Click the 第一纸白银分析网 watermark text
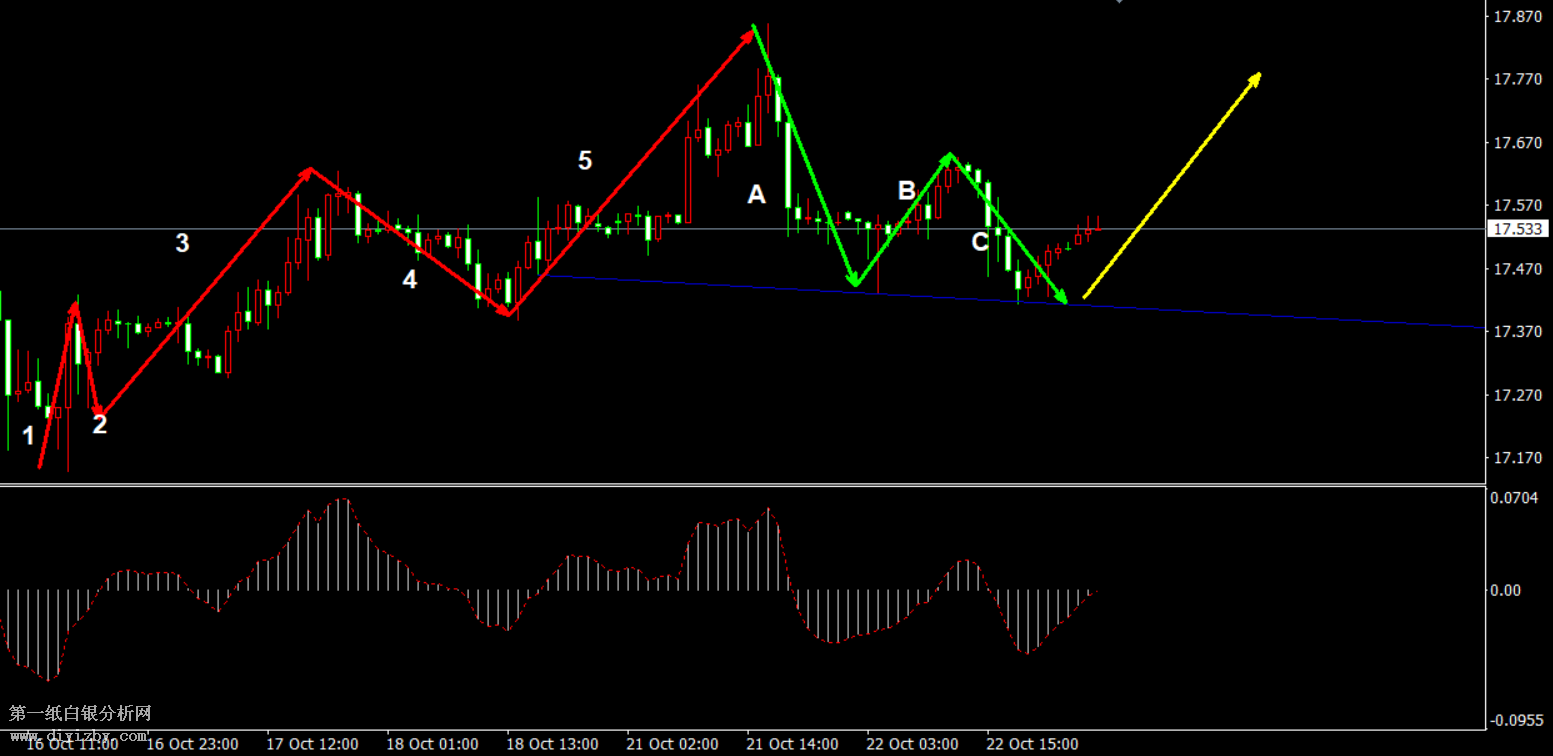The height and width of the screenshot is (756, 1553). 80,714
